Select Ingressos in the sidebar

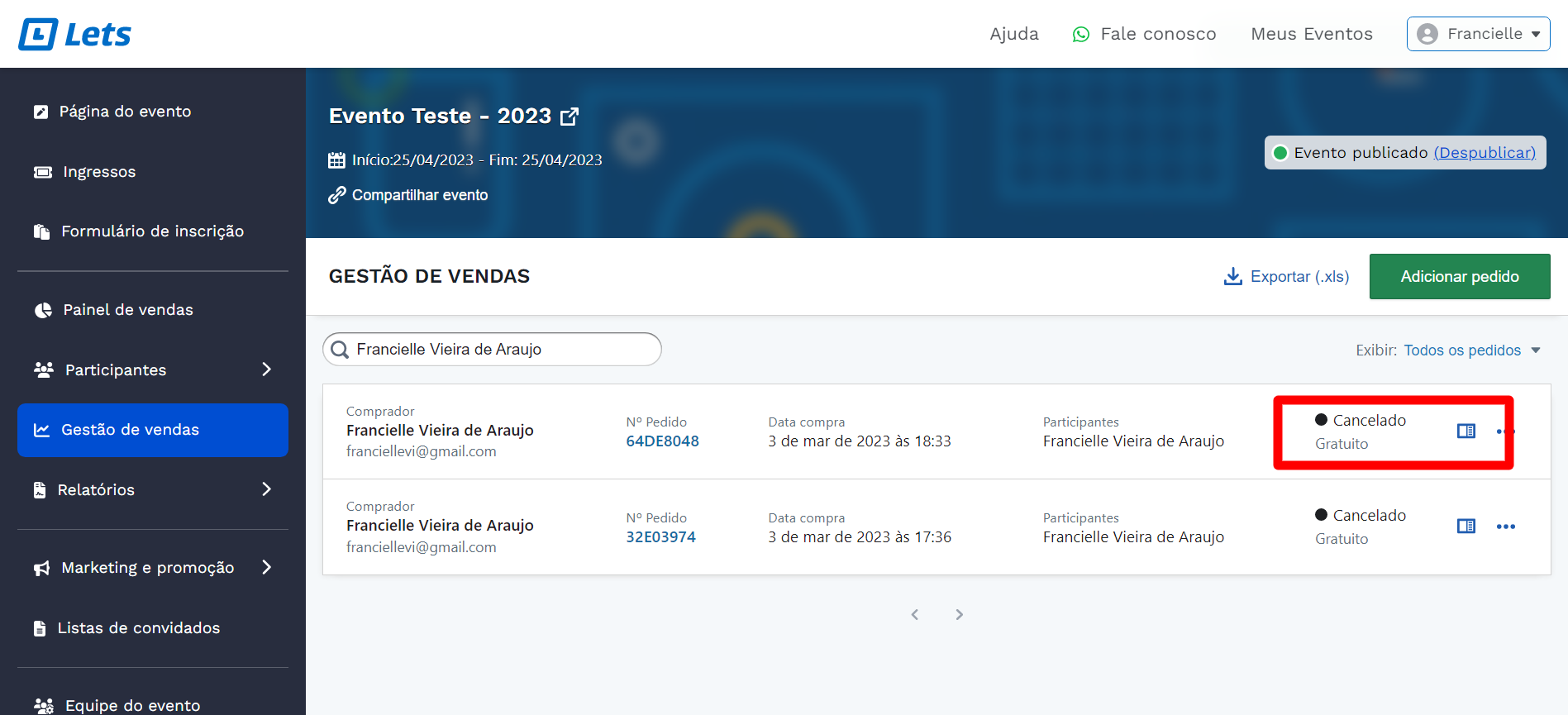click(x=99, y=172)
